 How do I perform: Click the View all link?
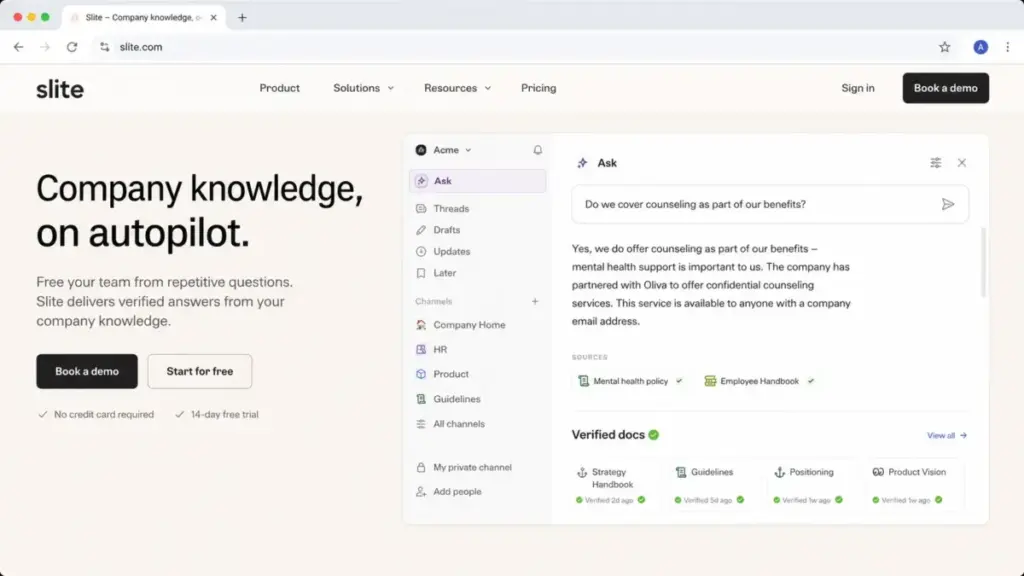(947, 436)
